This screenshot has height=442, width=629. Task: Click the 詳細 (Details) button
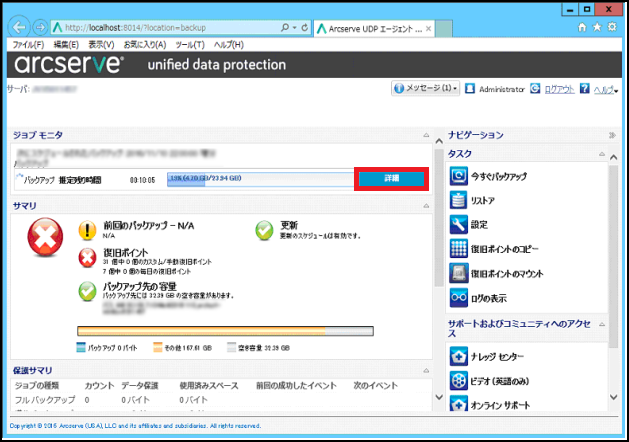pyautogui.click(x=392, y=178)
